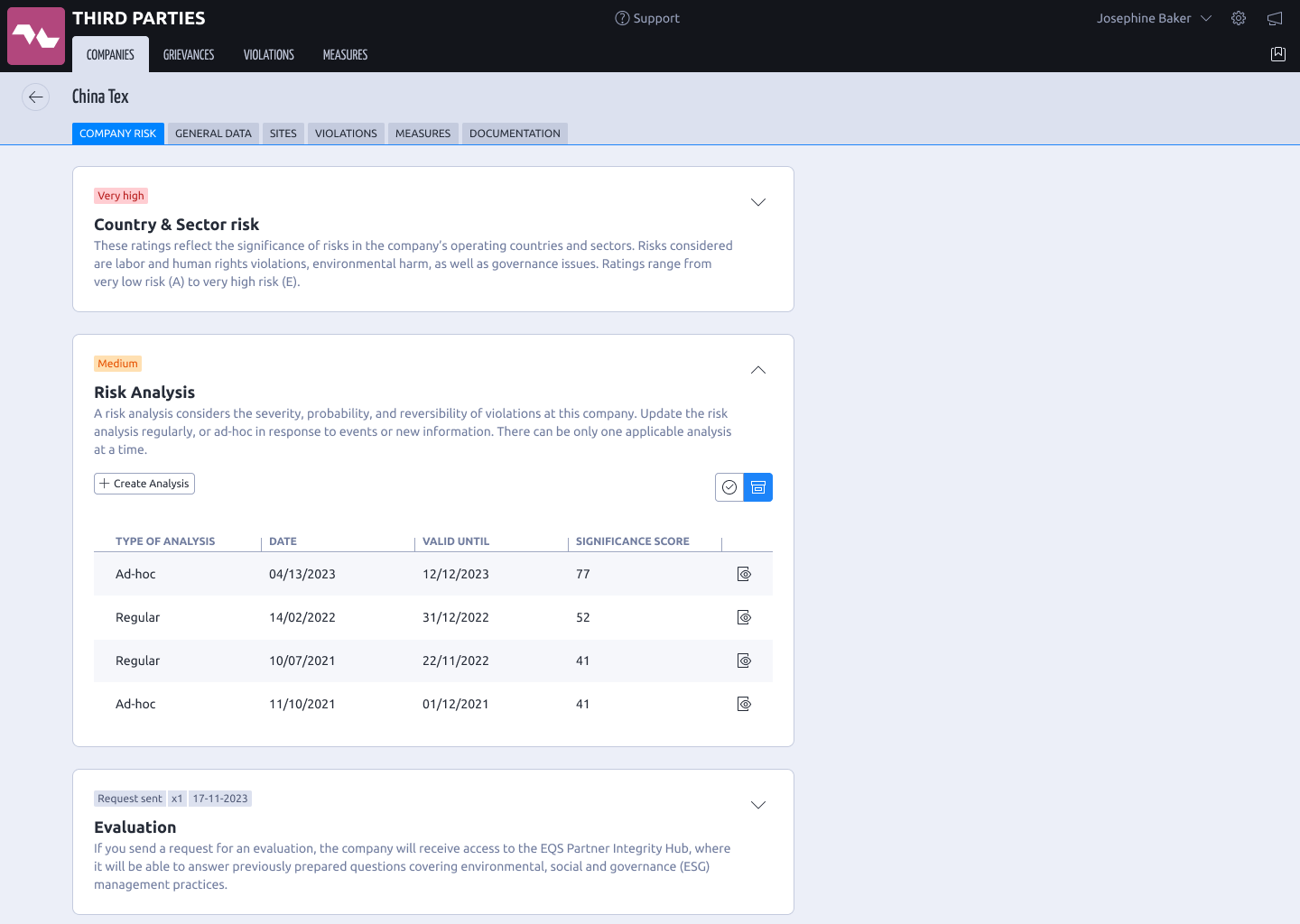
Task: Click the Very high risk badge
Action: point(121,196)
